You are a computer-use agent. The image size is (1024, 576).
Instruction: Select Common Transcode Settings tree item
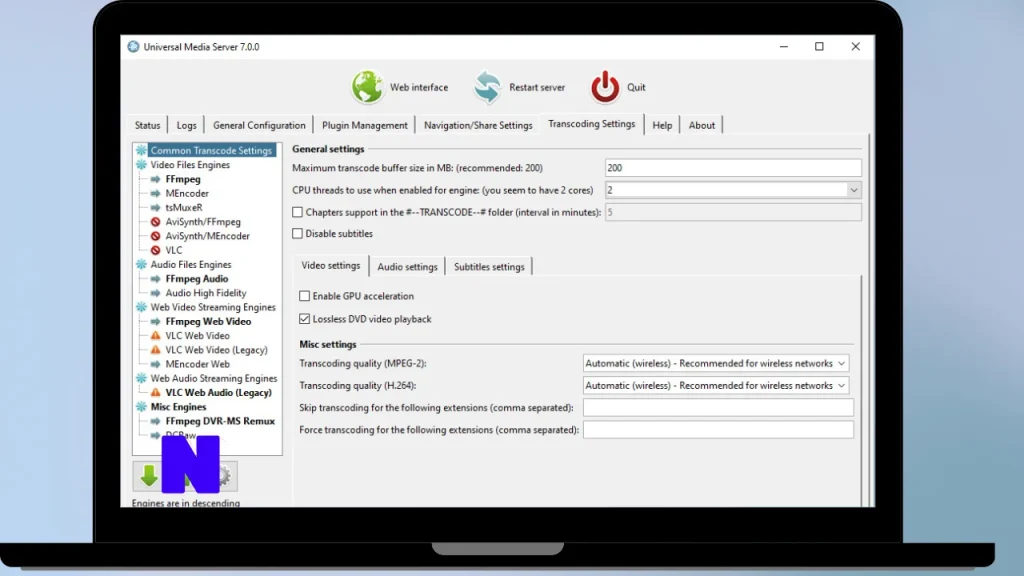211,150
